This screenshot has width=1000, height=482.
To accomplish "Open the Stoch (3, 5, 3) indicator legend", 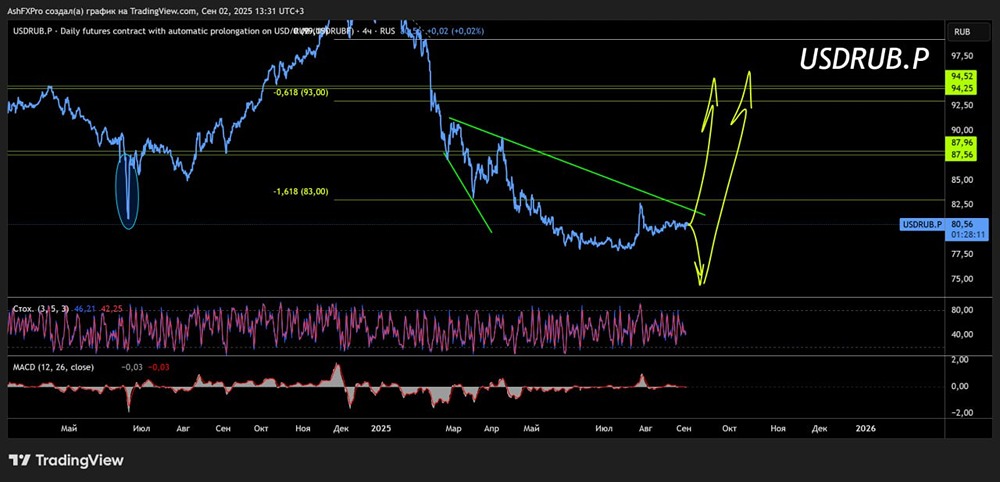I will point(41,309).
